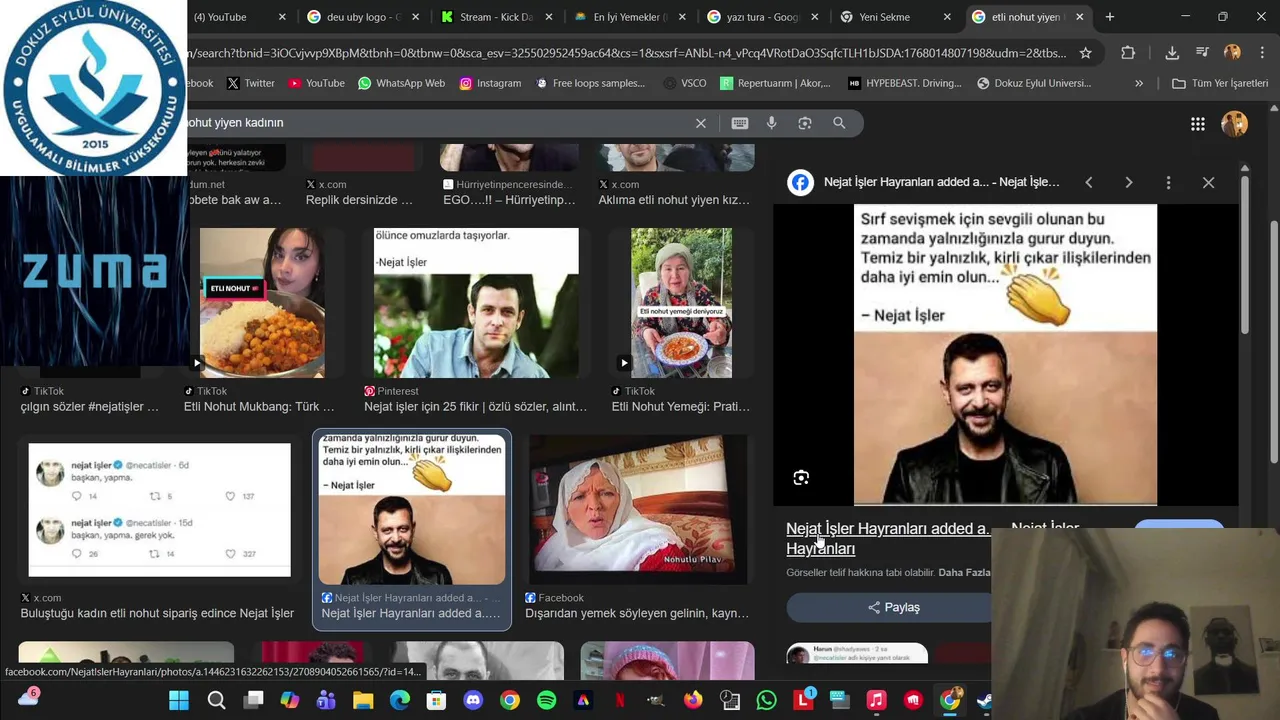Viewport: 1280px width, 720px height.
Task: Open Microsoft Edge from the taskbar
Action: 400,700
